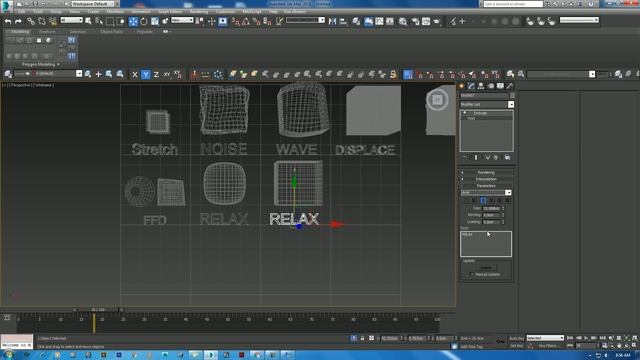Click the timeline time slider handle
This screenshot has width=640, height=360.
[x=98, y=310]
